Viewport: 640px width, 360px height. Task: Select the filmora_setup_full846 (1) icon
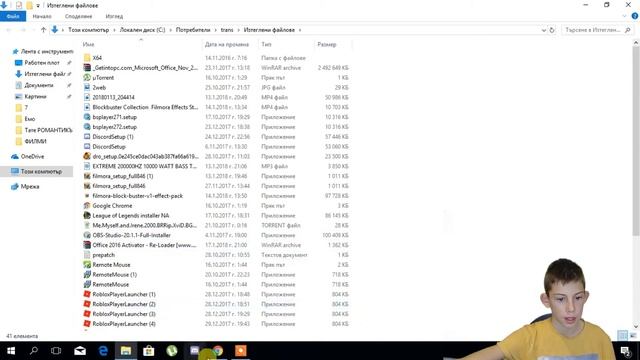click(x=87, y=176)
